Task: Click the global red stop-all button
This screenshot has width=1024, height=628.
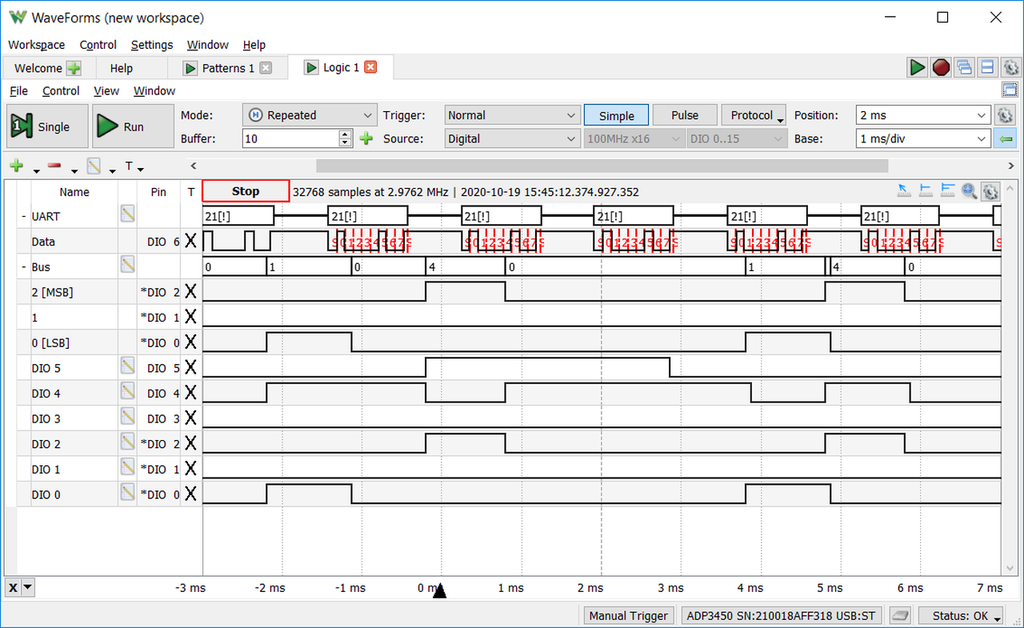Action: (x=941, y=67)
